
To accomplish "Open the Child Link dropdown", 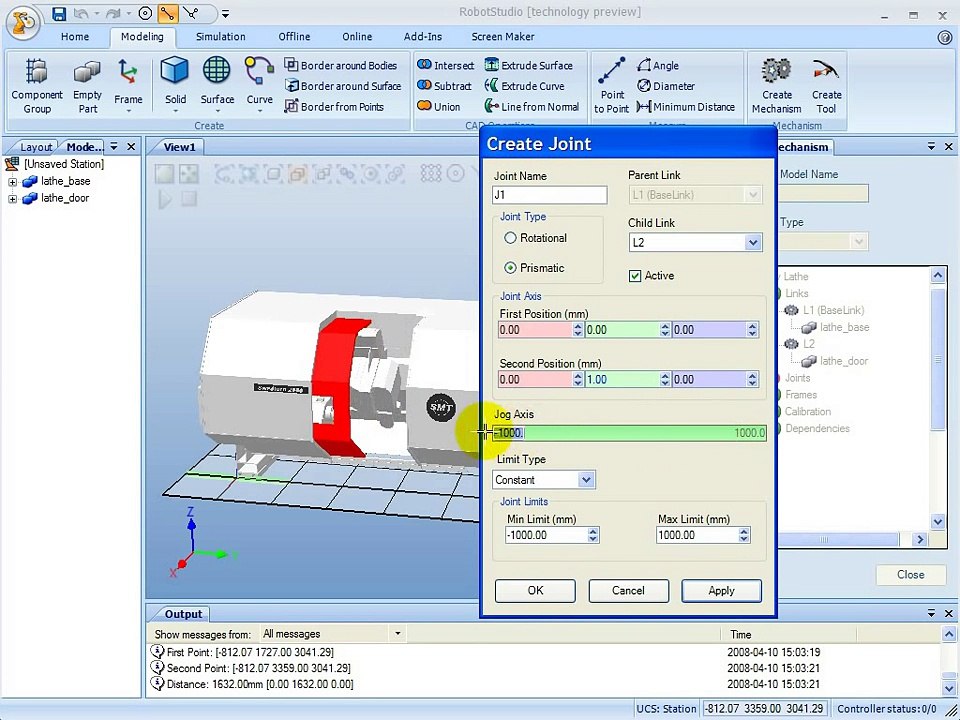I will [752, 242].
